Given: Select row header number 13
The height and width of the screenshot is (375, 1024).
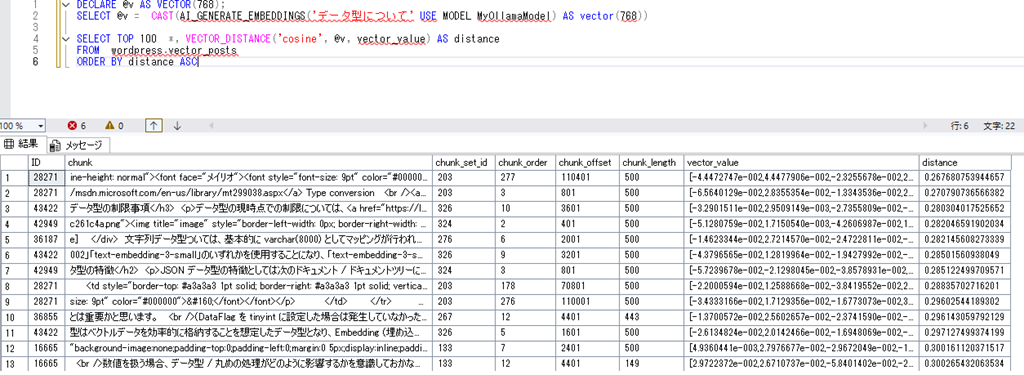Looking at the screenshot, I should tap(14, 364).
